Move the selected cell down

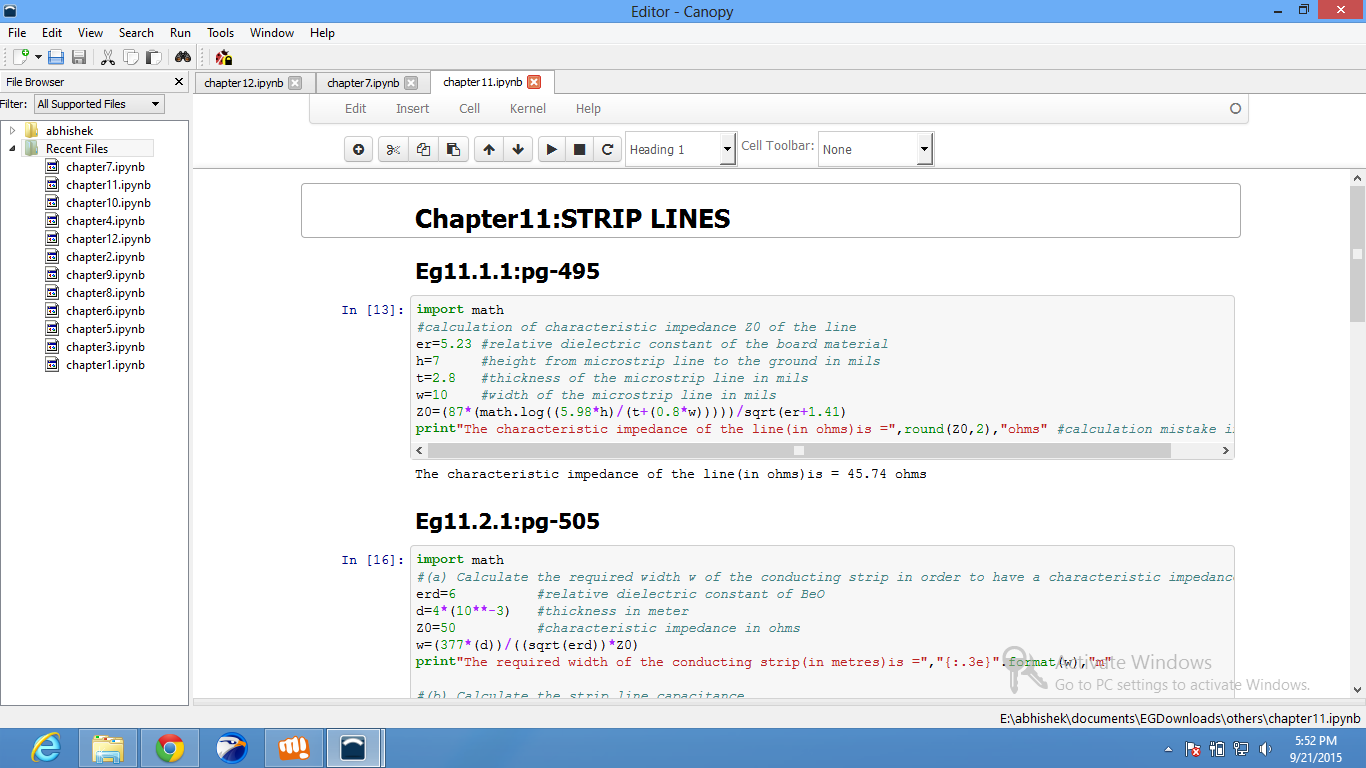coord(517,150)
